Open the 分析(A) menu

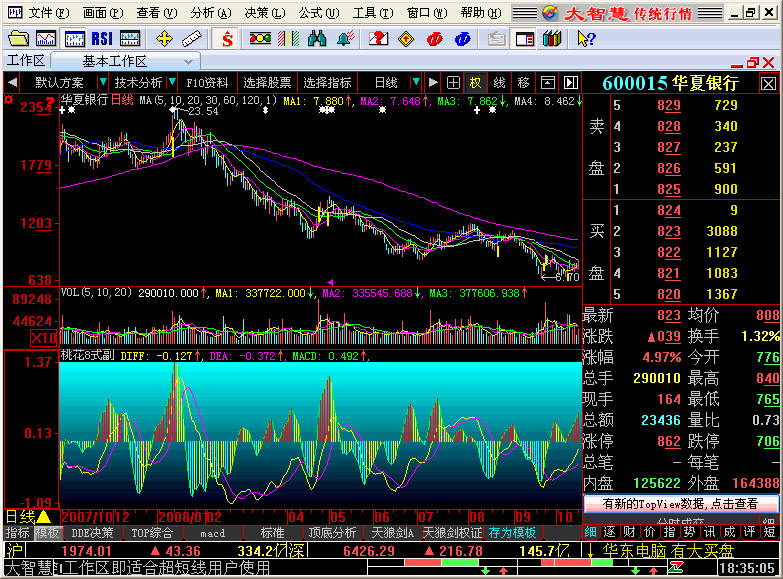211,12
